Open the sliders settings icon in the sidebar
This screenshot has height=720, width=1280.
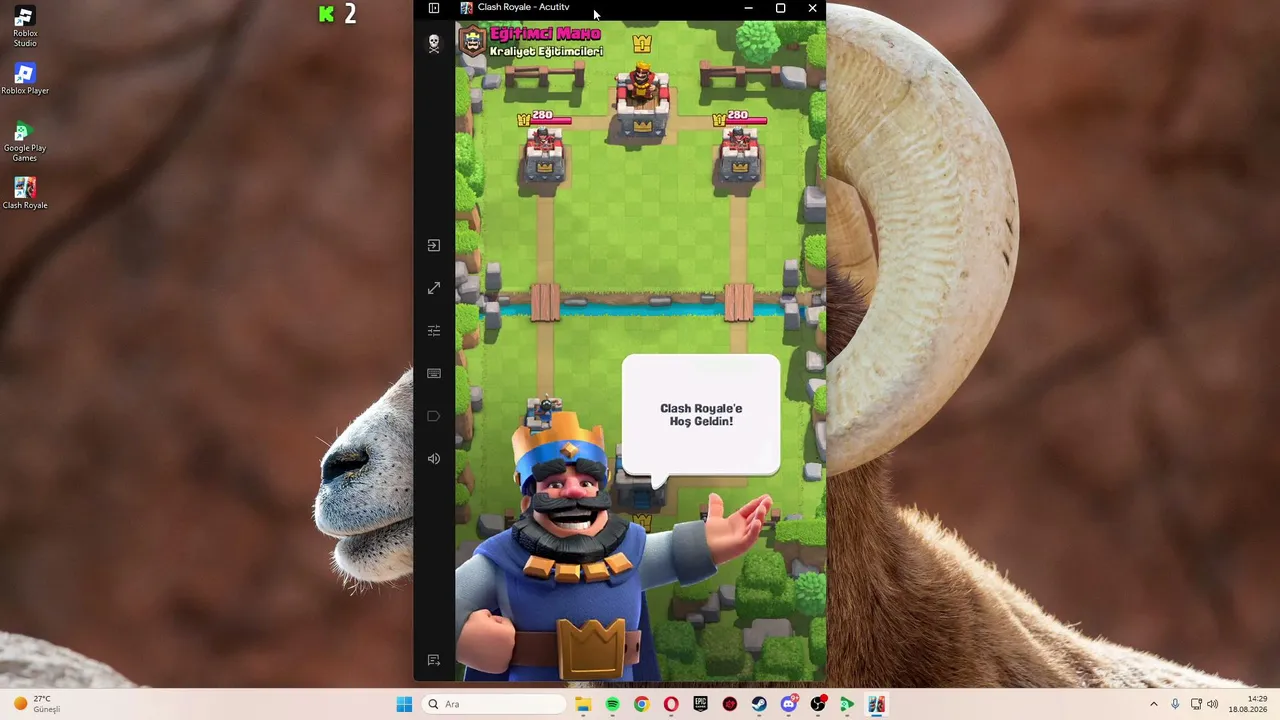(434, 331)
